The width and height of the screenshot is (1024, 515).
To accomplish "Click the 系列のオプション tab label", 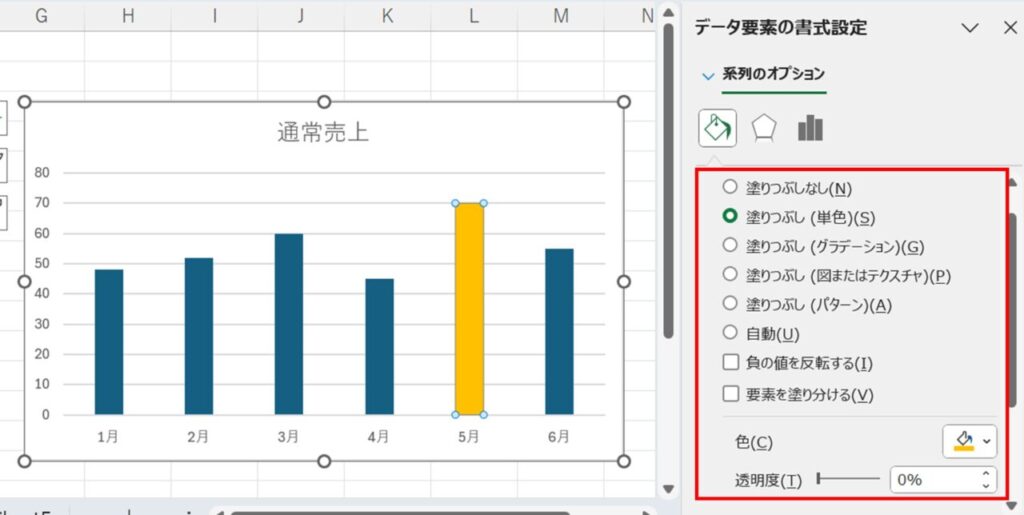I will tap(773, 74).
